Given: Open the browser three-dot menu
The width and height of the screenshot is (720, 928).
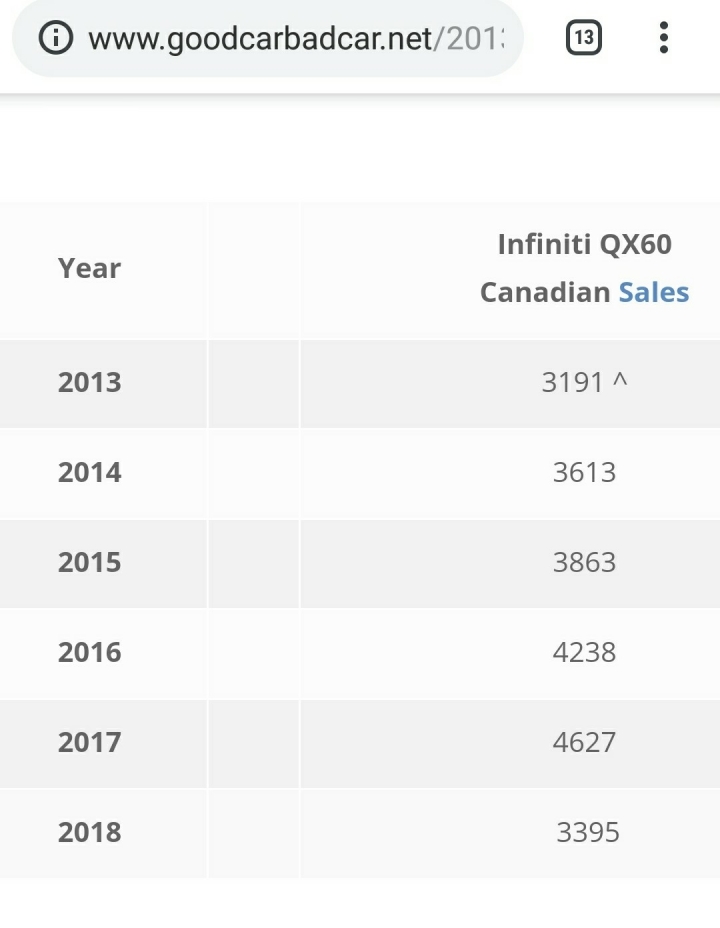Looking at the screenshot, I should pos(663,39).
